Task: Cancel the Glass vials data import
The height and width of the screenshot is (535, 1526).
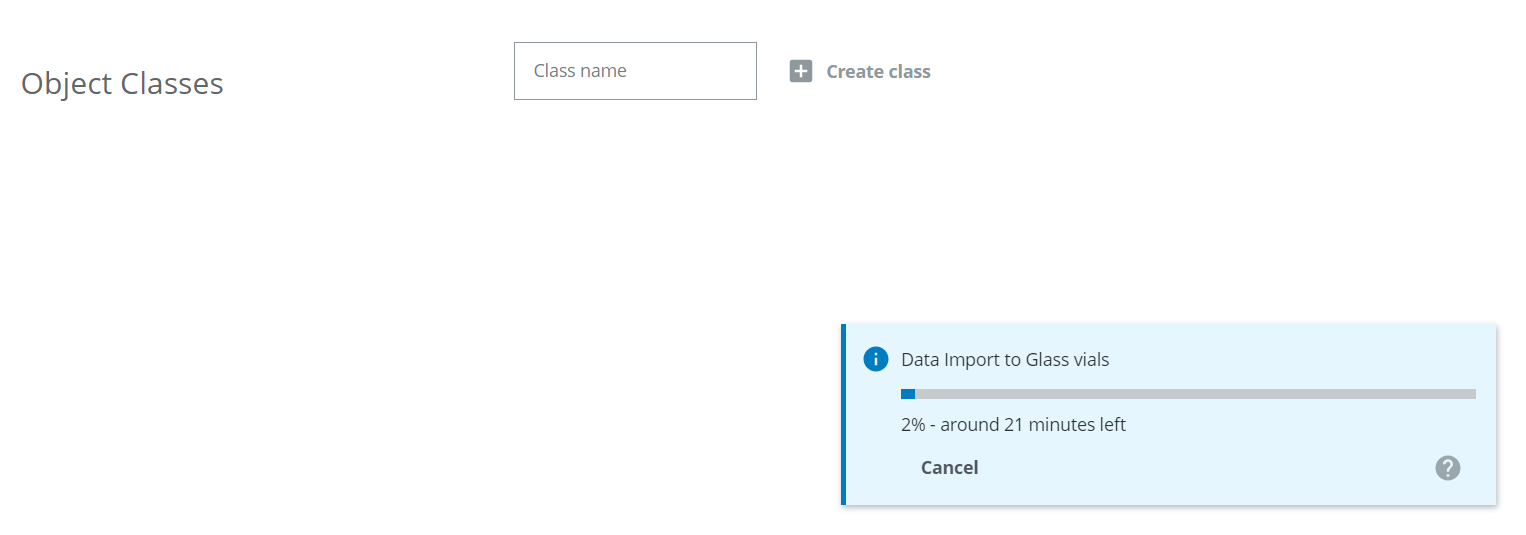Action: pos(949,468)
